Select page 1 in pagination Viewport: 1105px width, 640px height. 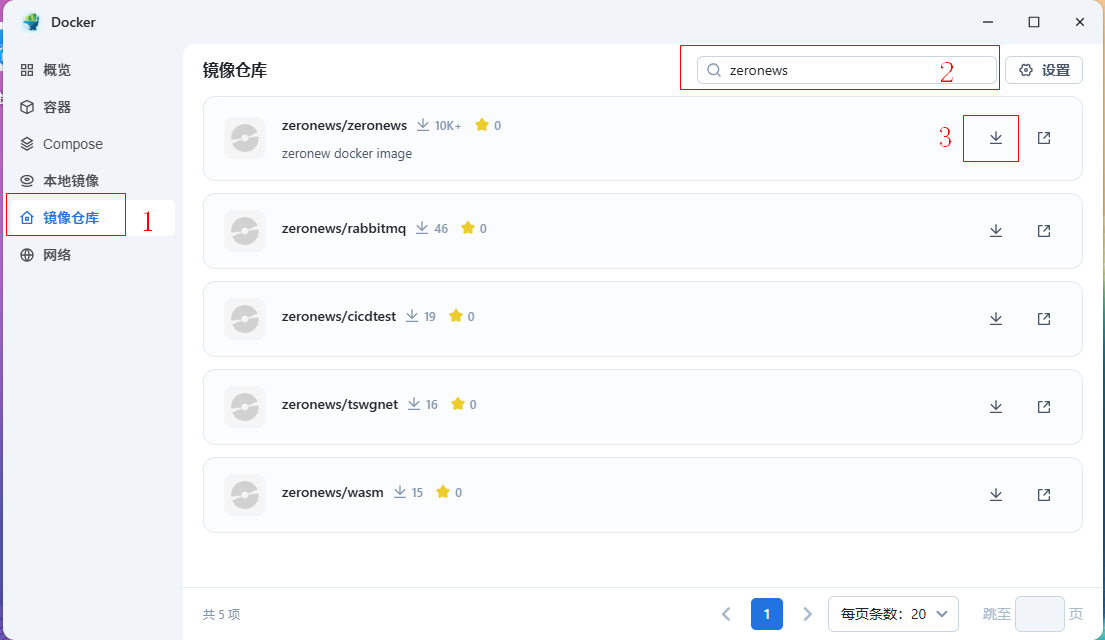pyautogui.click(x=767, y=614)
